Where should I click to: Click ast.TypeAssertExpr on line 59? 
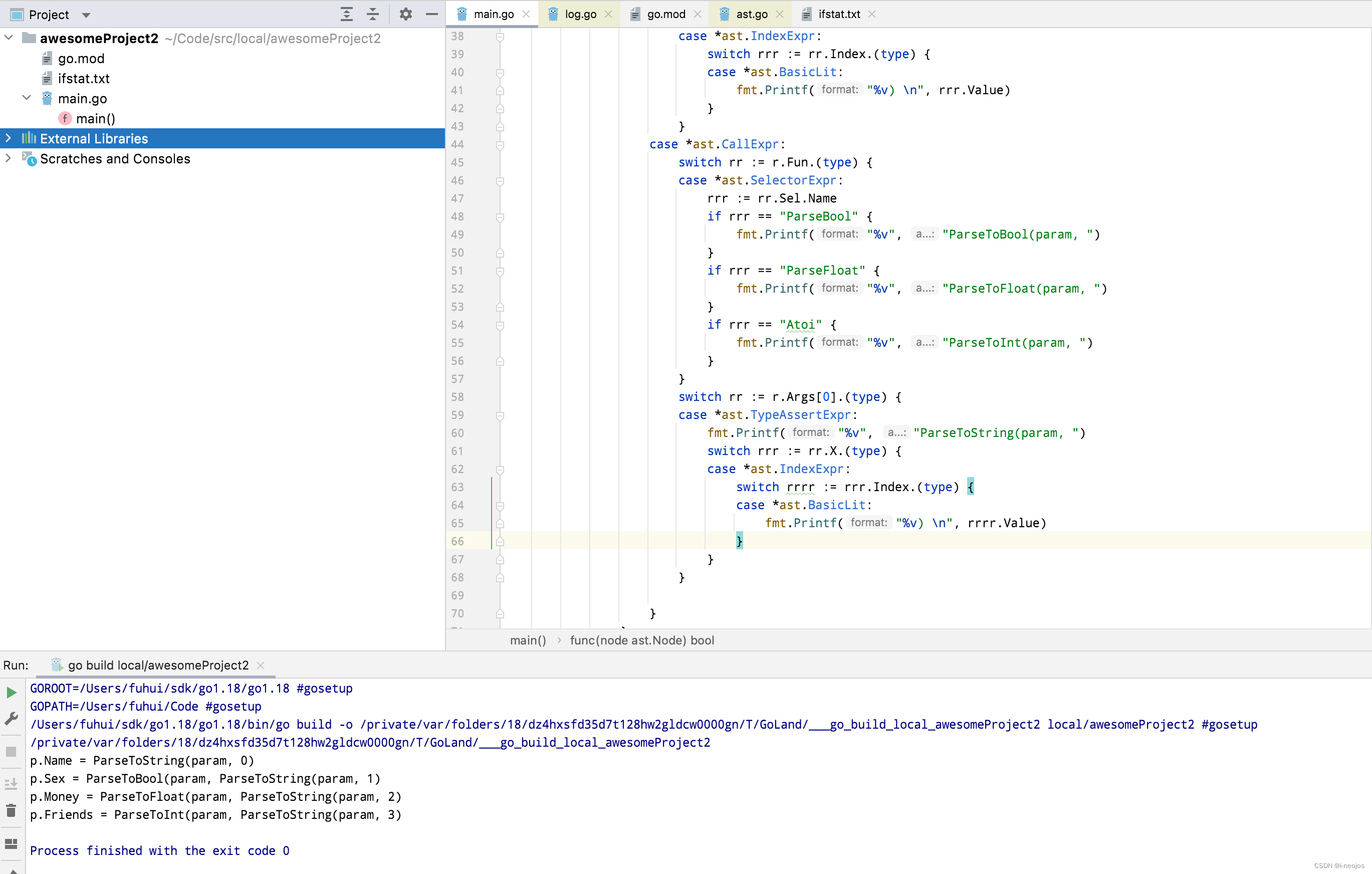click(x=786, y=415)
